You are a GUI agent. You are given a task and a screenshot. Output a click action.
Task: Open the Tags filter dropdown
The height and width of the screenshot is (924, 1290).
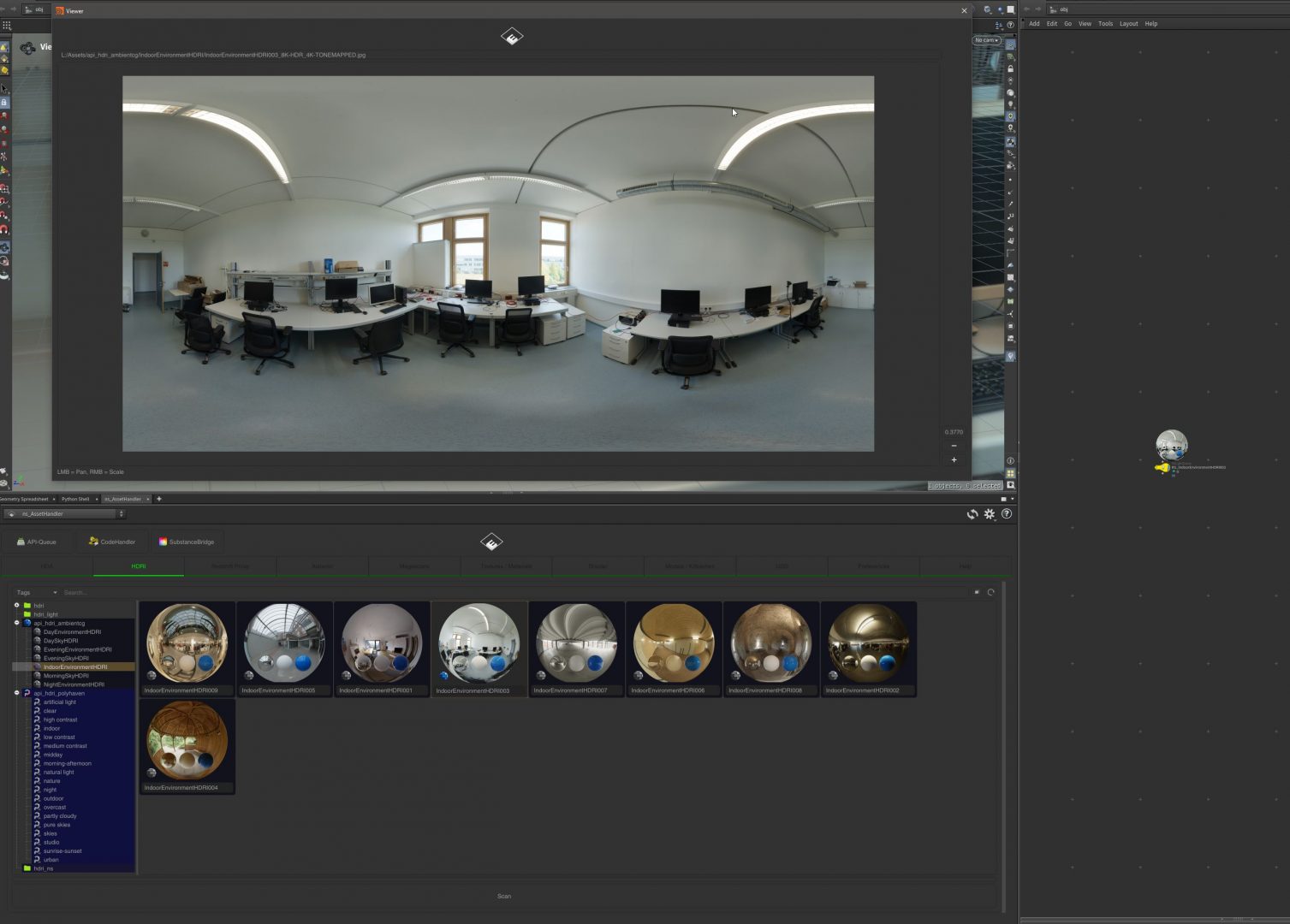point(36,592)
